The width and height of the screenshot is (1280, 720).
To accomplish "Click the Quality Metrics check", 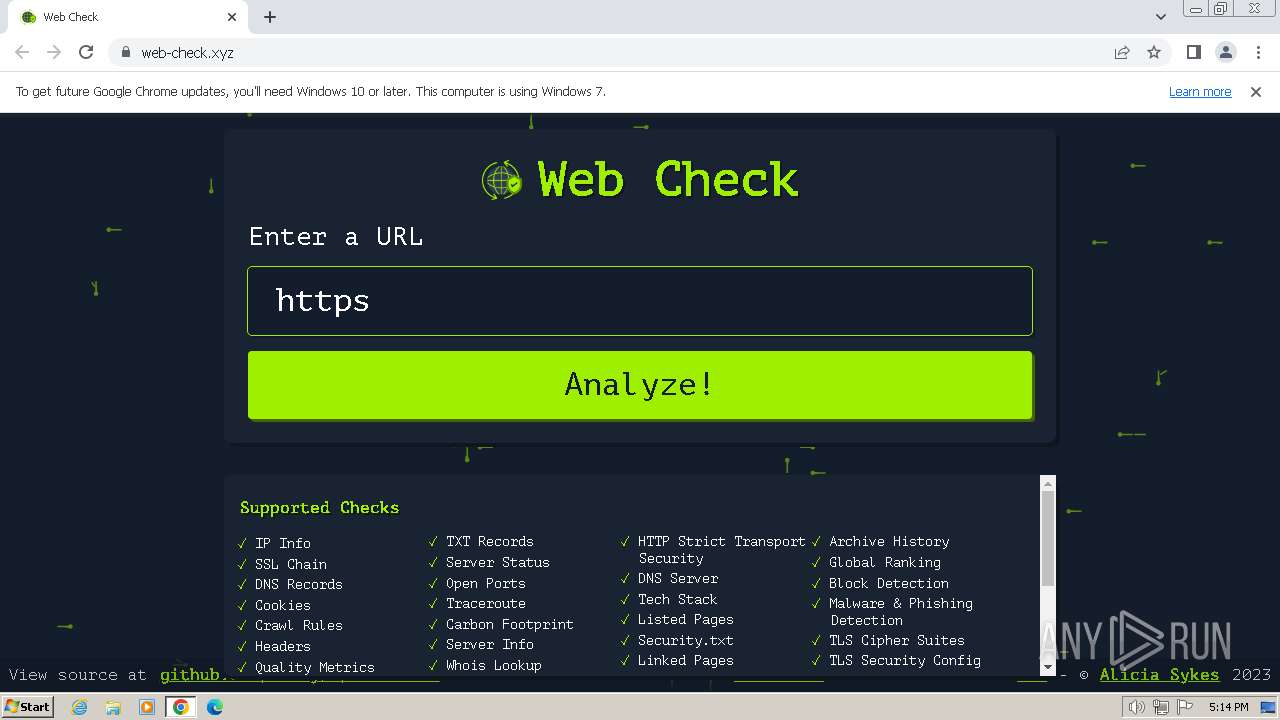I will (315, 667).
